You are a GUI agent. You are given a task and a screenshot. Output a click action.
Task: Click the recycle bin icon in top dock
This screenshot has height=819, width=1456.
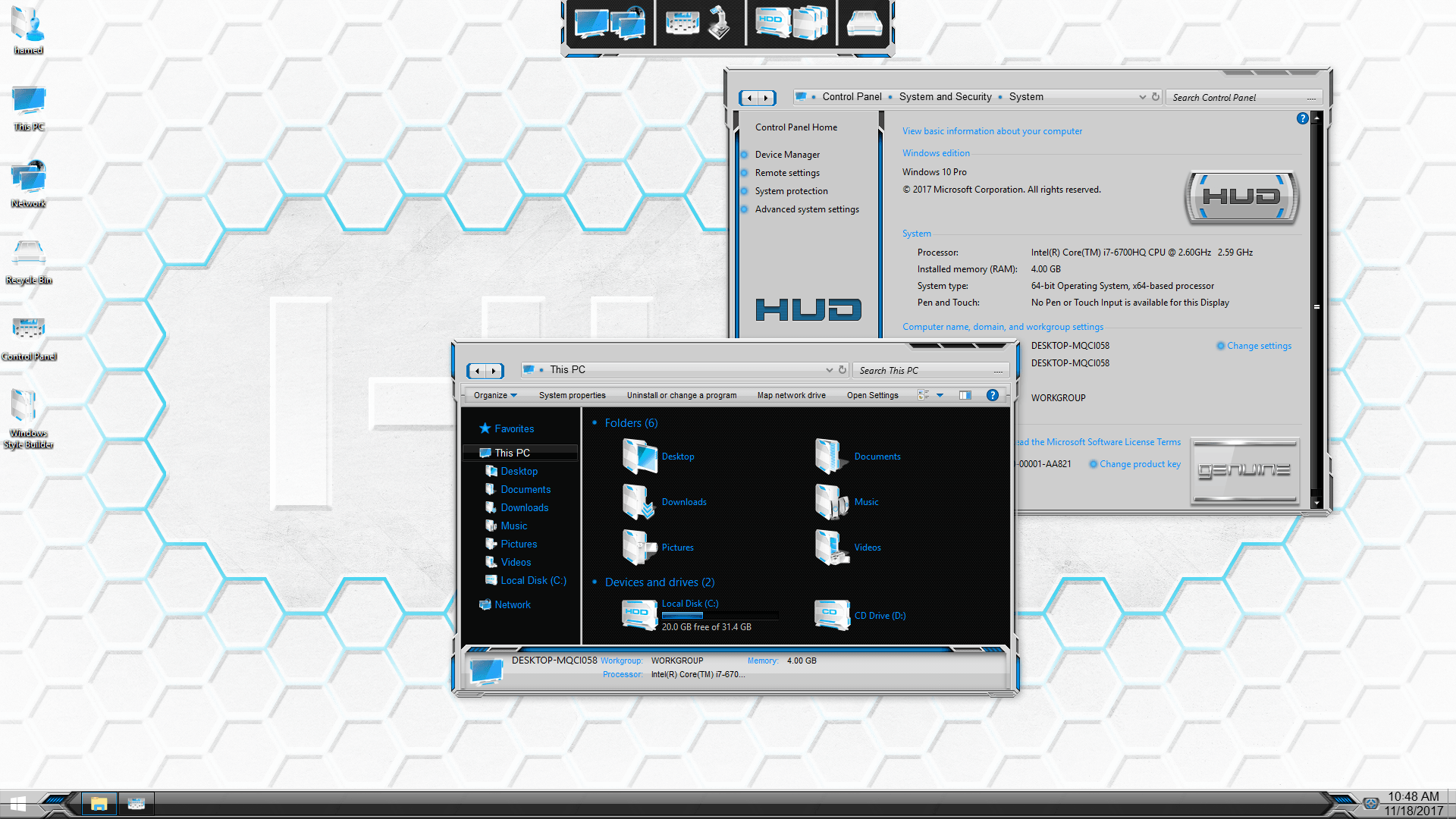[x=864, y=24]
